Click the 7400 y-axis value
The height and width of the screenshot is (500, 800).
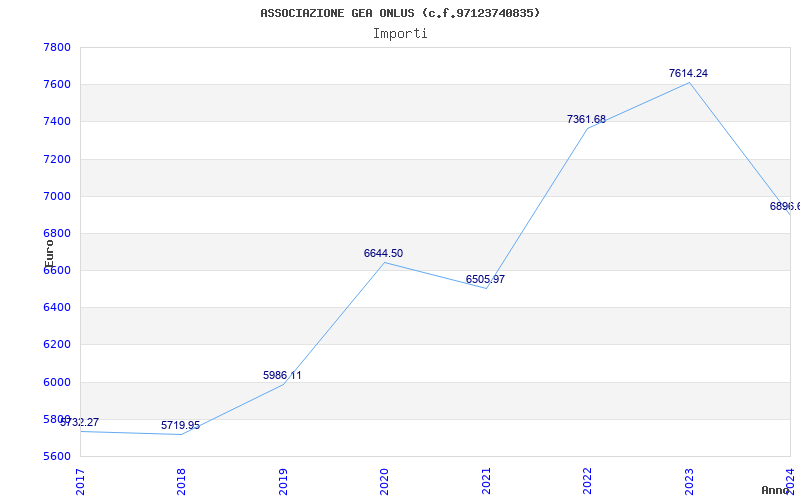[58, 122]
